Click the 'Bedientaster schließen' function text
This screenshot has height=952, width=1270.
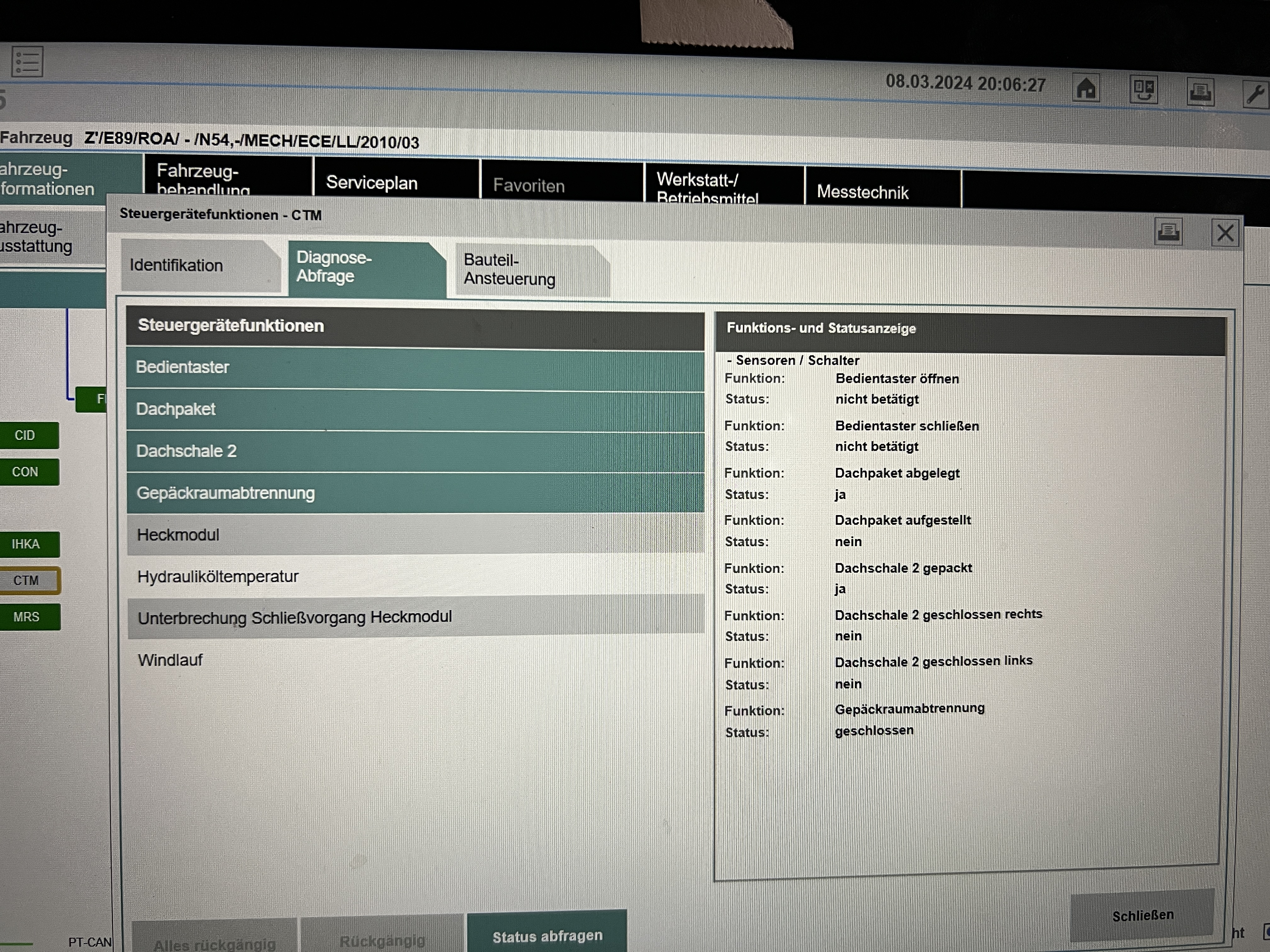coord(907,426)
